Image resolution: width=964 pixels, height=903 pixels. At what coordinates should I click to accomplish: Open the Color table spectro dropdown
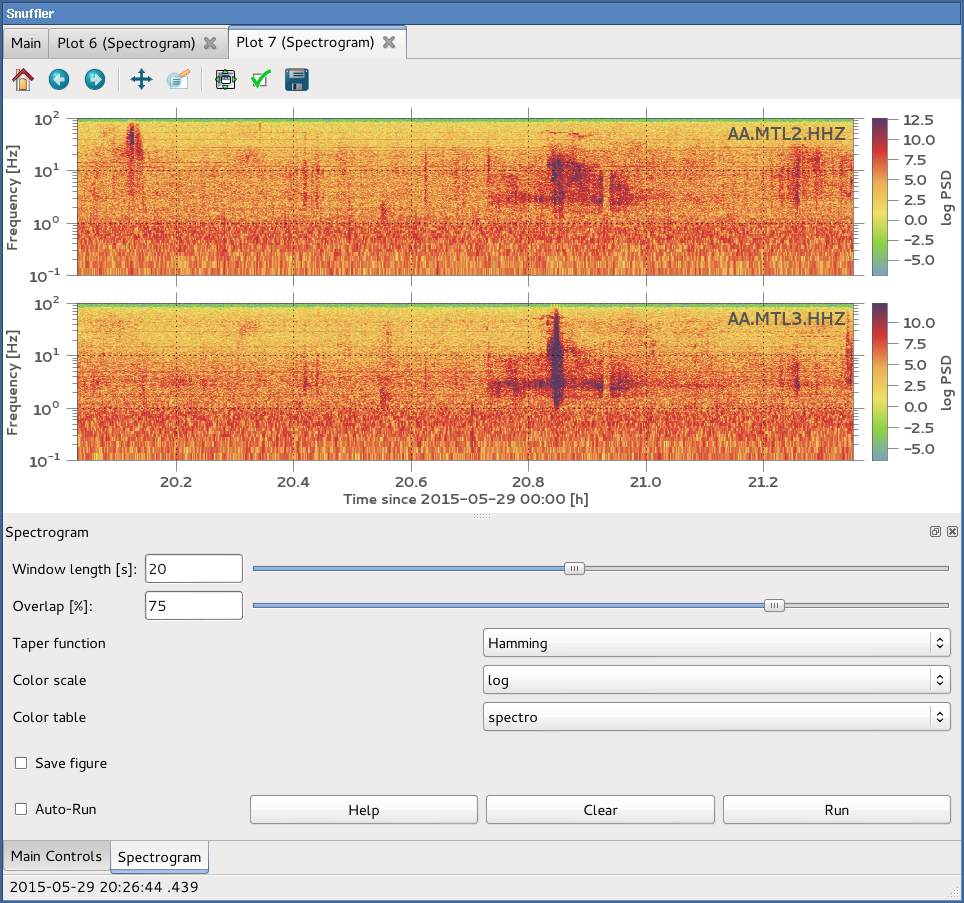716,717
